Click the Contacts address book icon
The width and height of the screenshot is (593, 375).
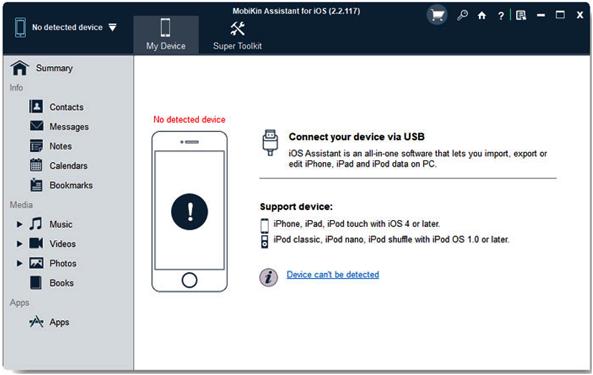coord(36,107)
